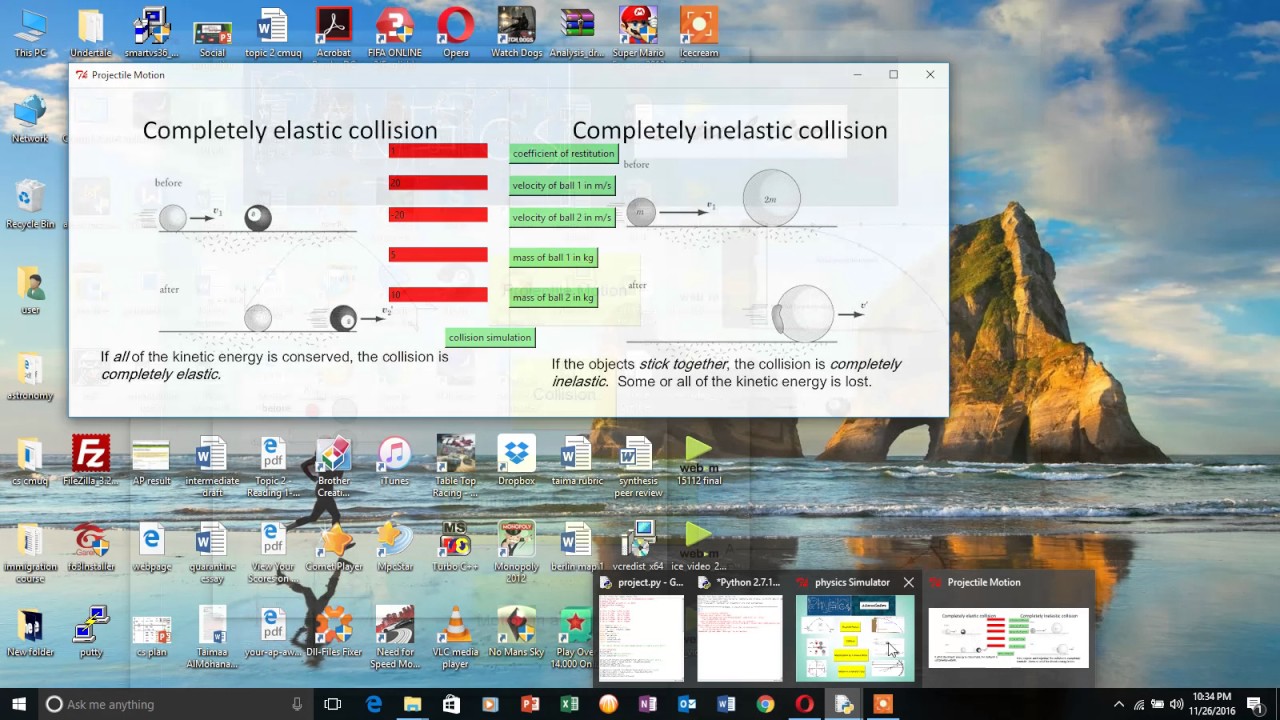Click the velocity of ball 1 in m/s button
Screen dimensions: 1280x720
click(562, 185)
